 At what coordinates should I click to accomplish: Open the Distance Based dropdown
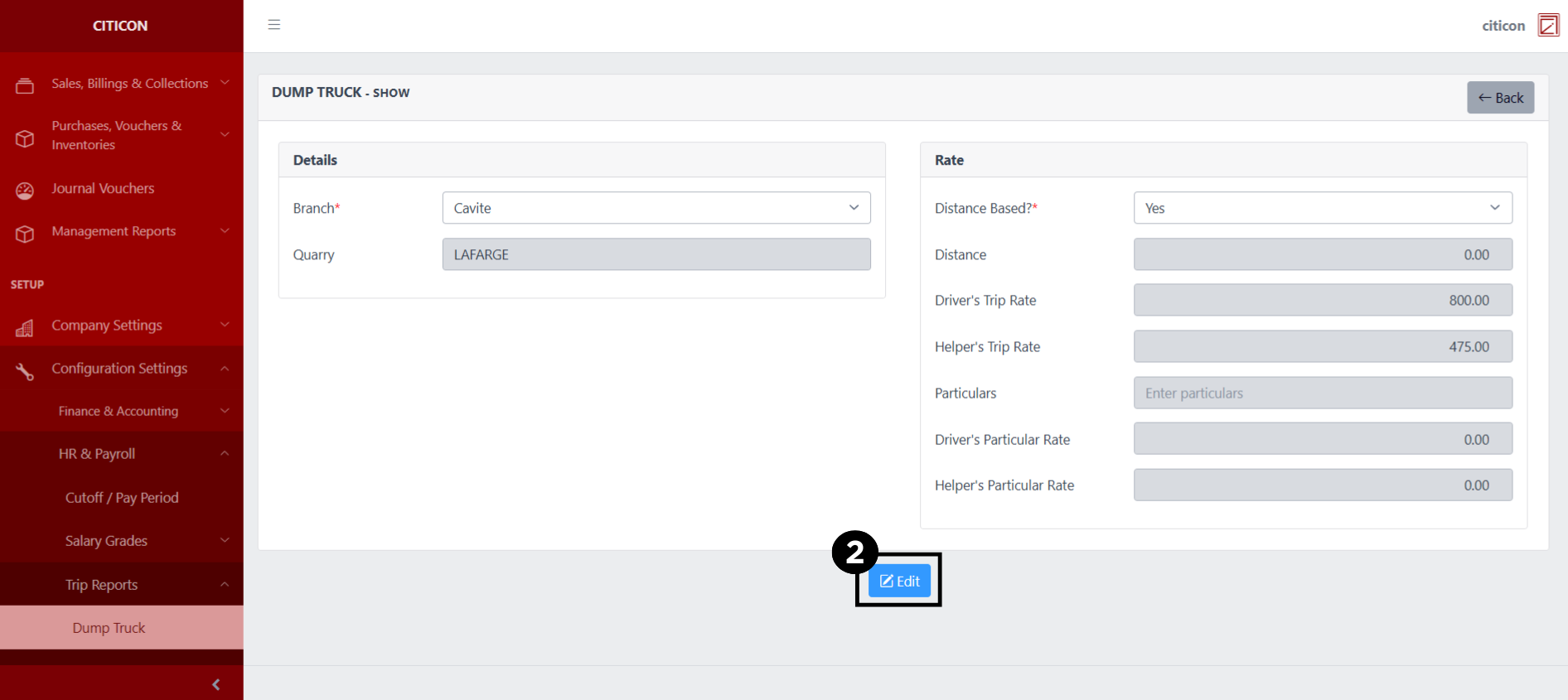(1322, 208)
